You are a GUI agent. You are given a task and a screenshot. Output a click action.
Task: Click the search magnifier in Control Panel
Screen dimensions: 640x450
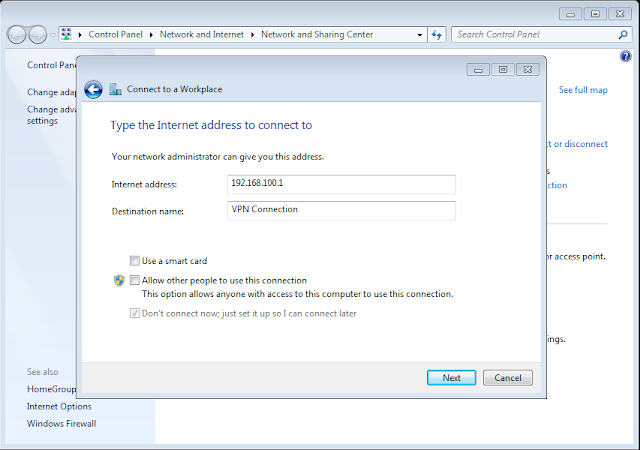tap(623, 35)
